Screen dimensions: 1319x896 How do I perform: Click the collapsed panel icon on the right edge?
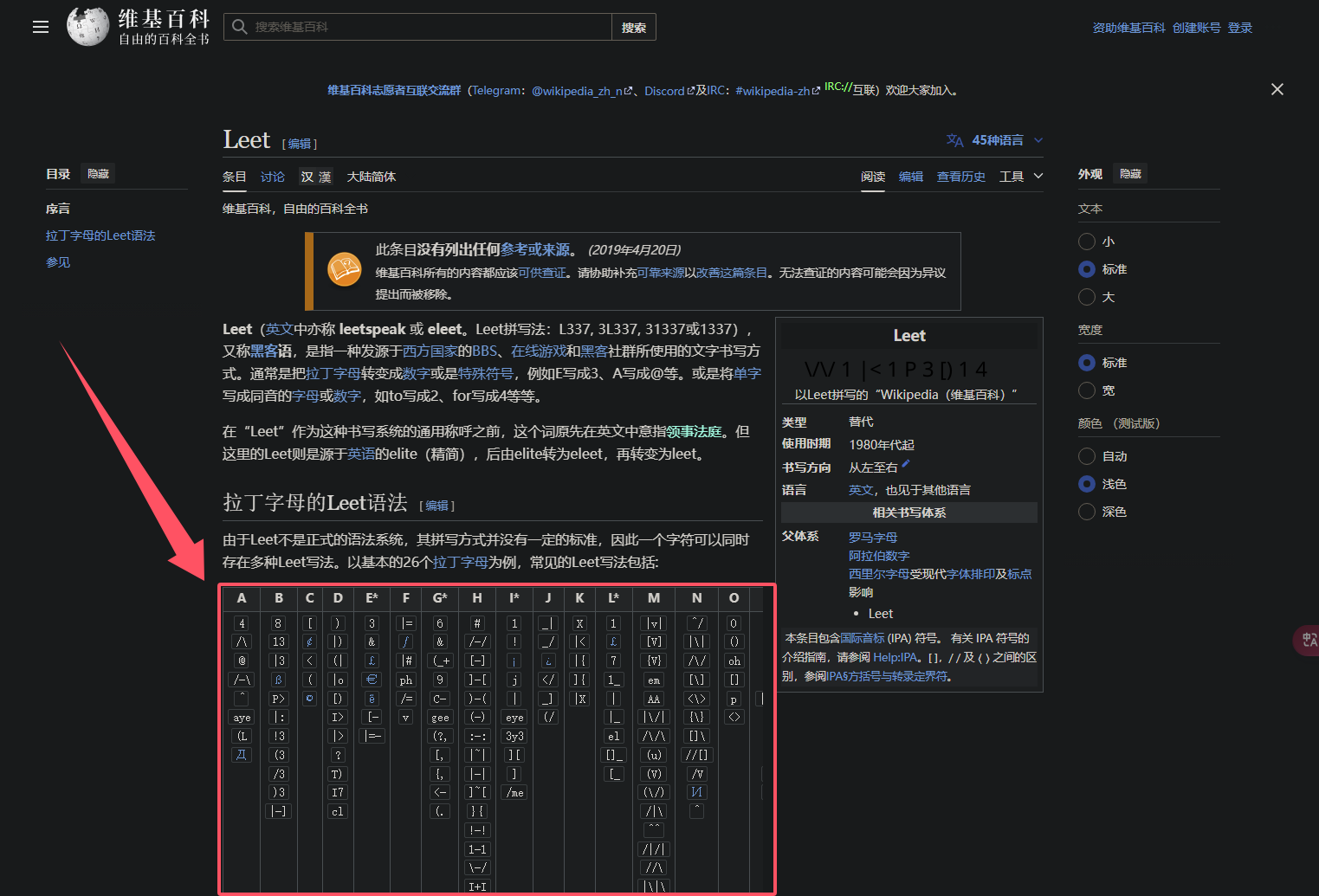pos(1308,641)
